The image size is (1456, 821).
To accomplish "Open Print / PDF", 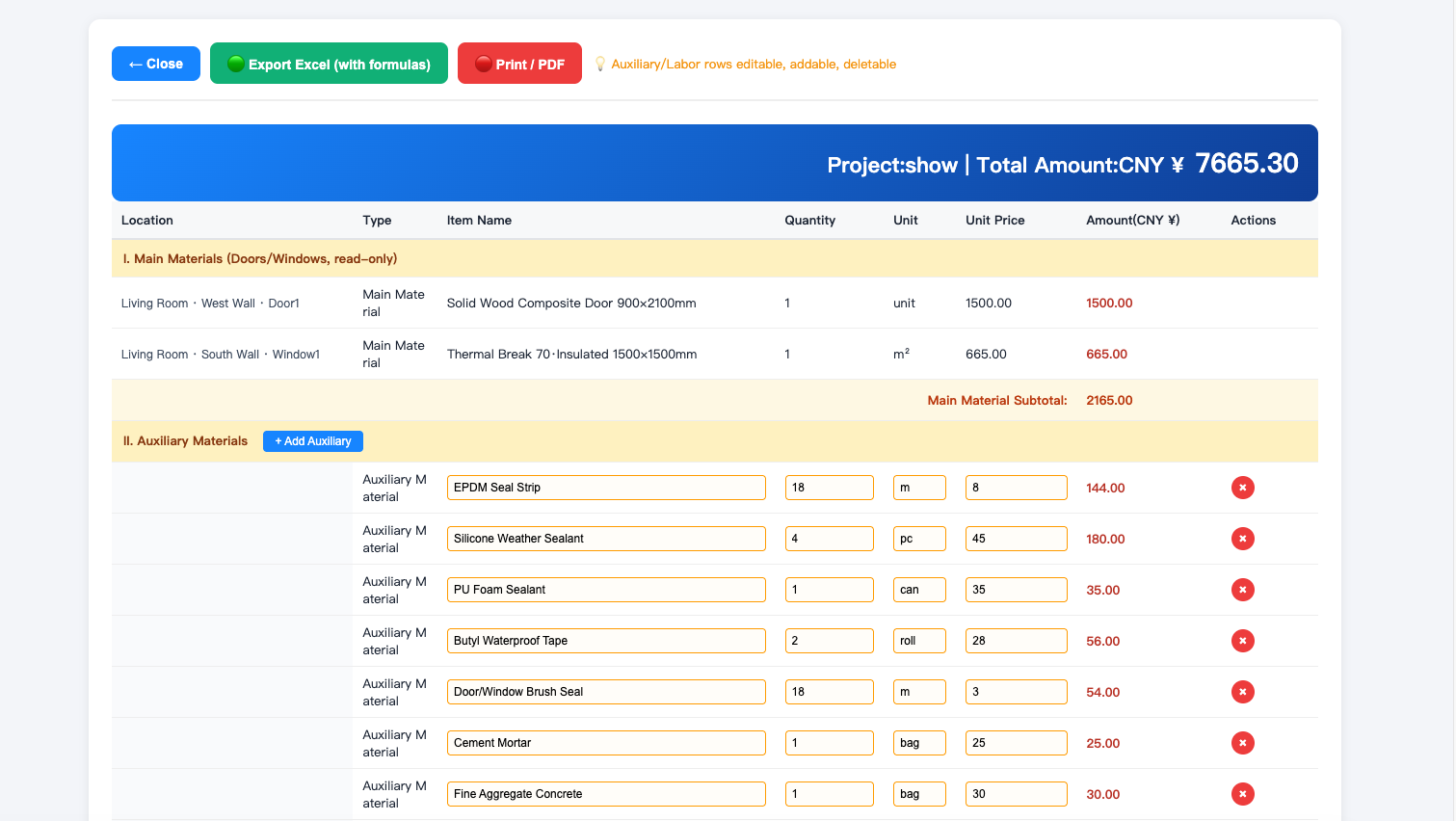I will coord(519,64).
